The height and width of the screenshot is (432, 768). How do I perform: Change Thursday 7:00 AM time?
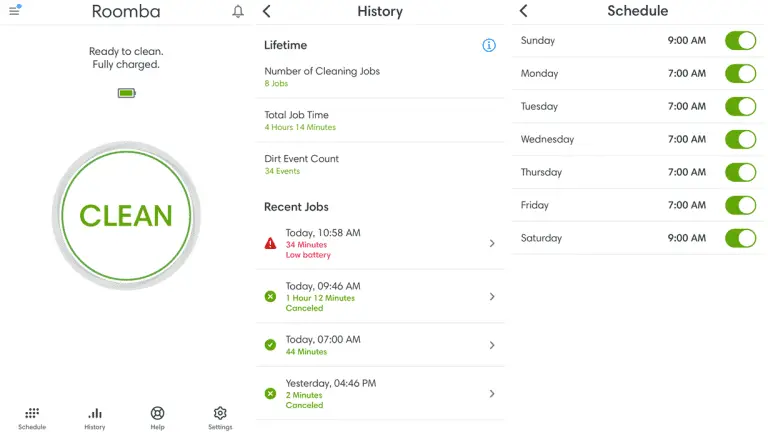(x=687, y=172)
